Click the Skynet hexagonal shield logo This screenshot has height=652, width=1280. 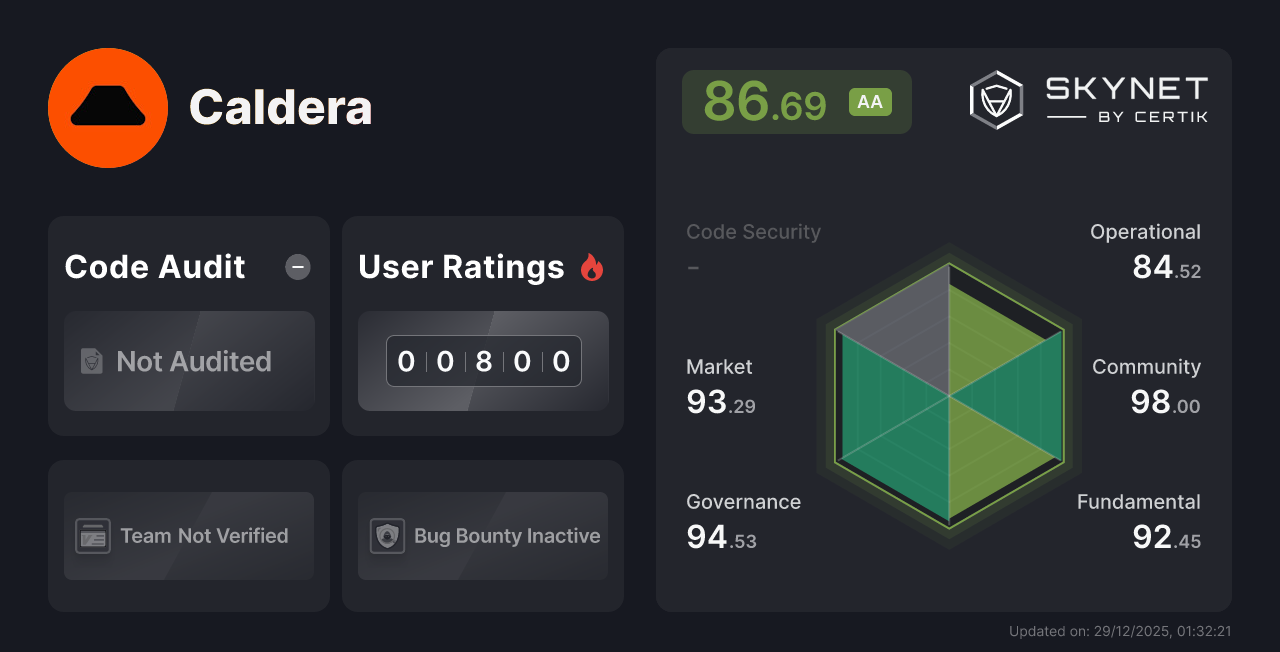[x=995, y=99]
